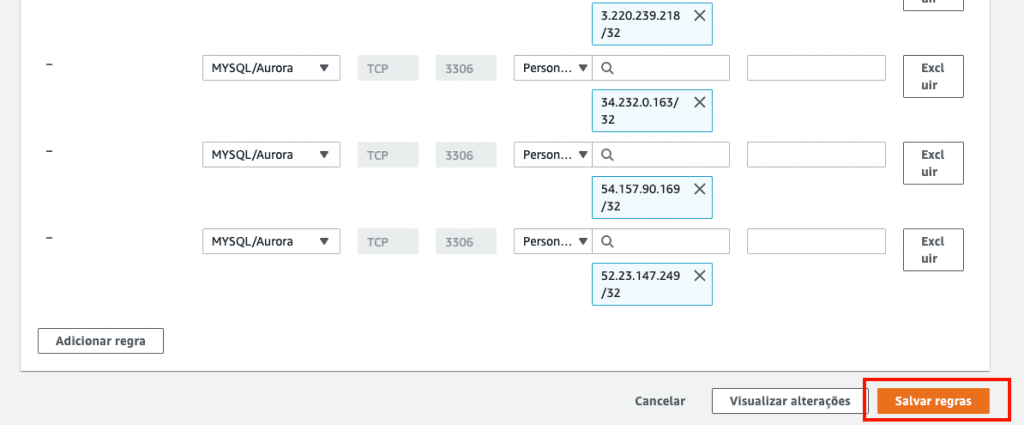The image size is (1024, 425).
Task: Click source search box above 52.23.147.249/32
Action: point(668,241)
